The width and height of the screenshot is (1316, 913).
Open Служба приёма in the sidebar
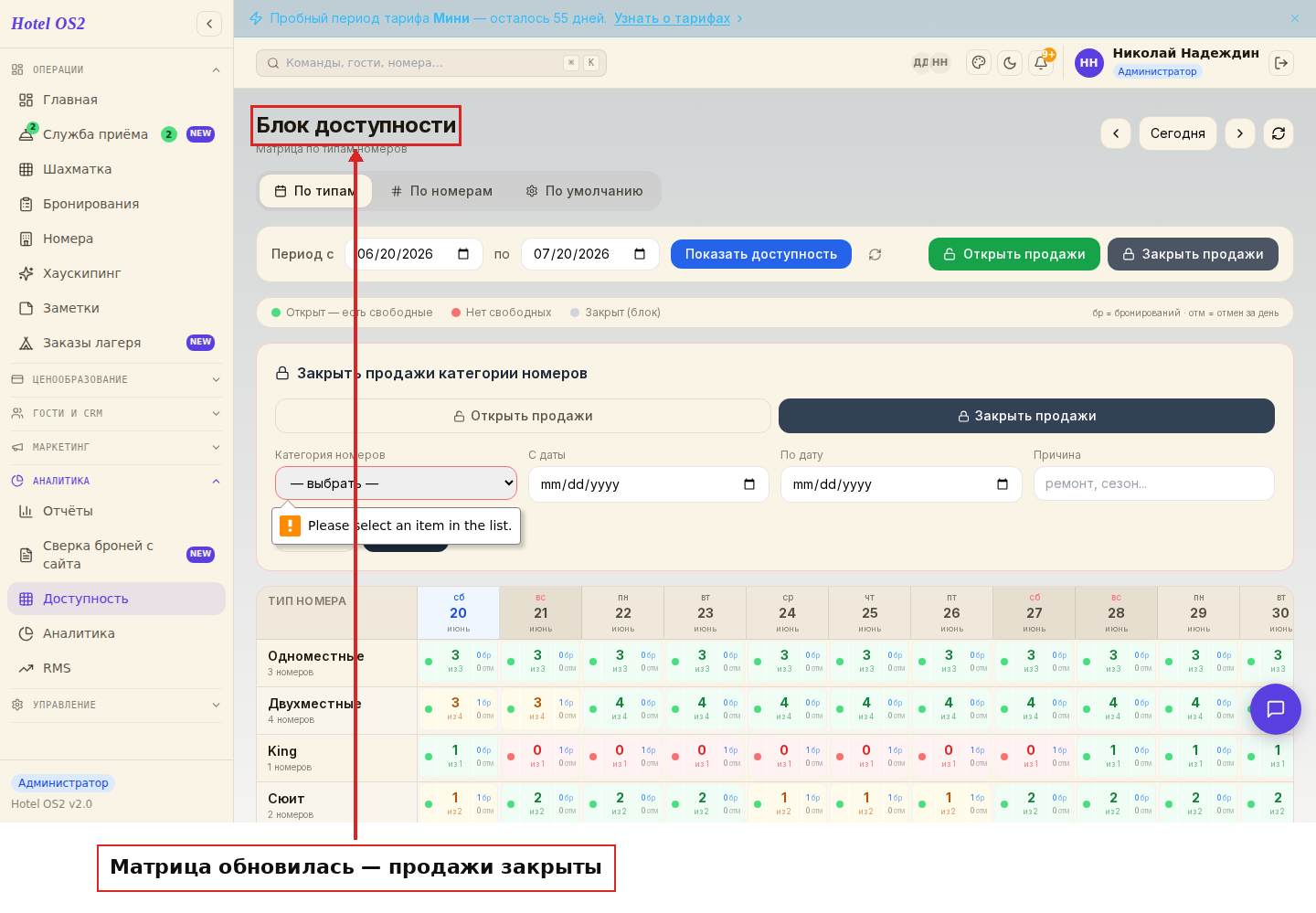116,134
